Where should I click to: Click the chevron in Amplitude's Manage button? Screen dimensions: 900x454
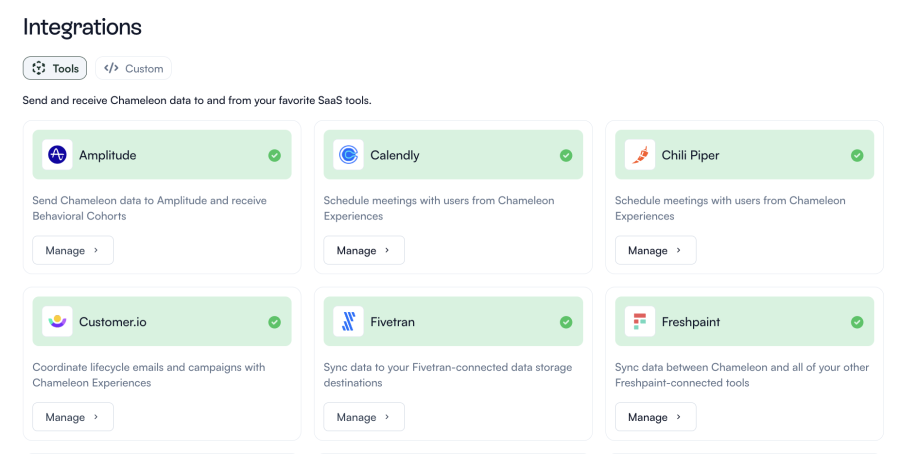[96, 250]
